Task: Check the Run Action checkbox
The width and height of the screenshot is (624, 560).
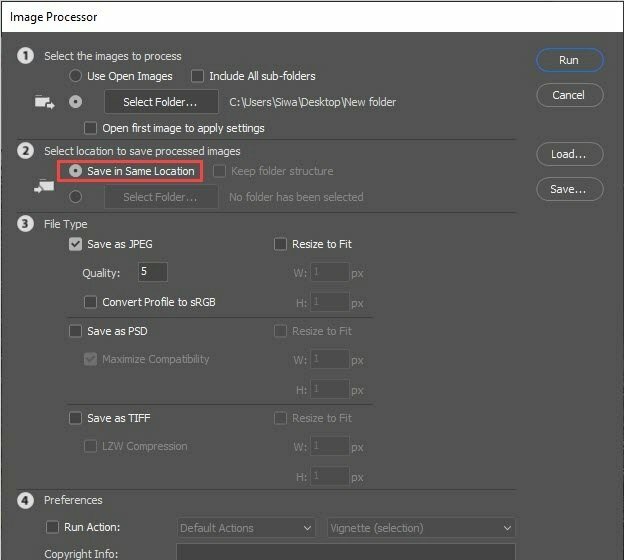Action: (52, 527)
